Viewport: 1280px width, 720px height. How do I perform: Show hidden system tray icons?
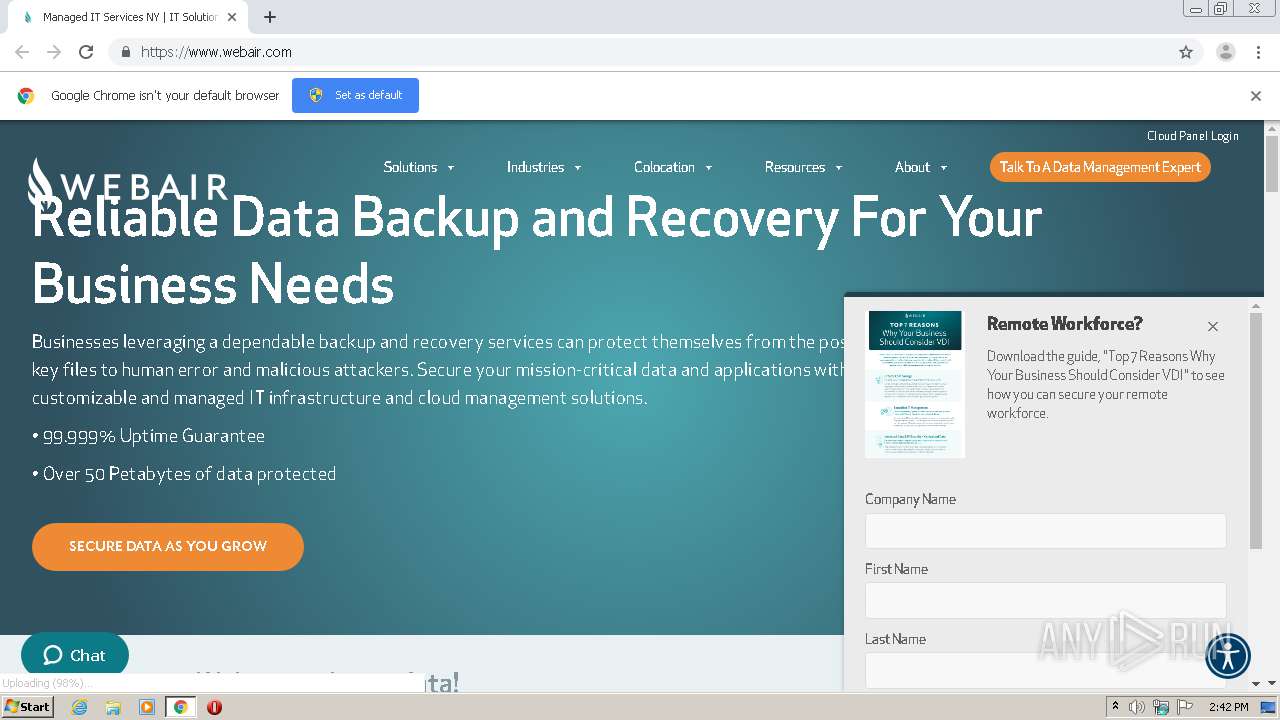coord(1115,707)
